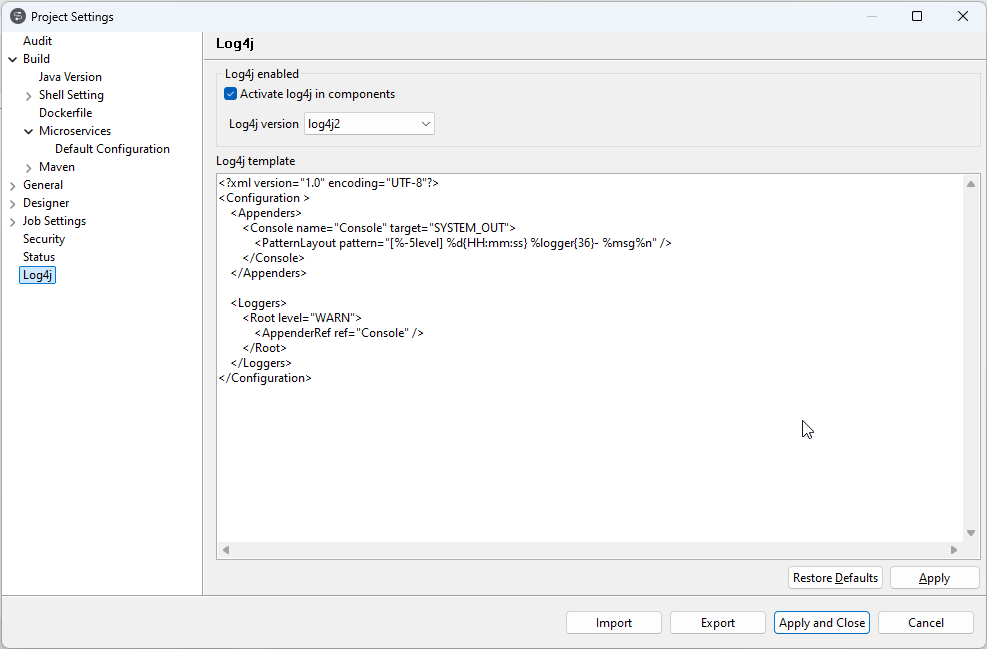
Task: Collapse the Microservices tree node
Action: coord(28,130)
